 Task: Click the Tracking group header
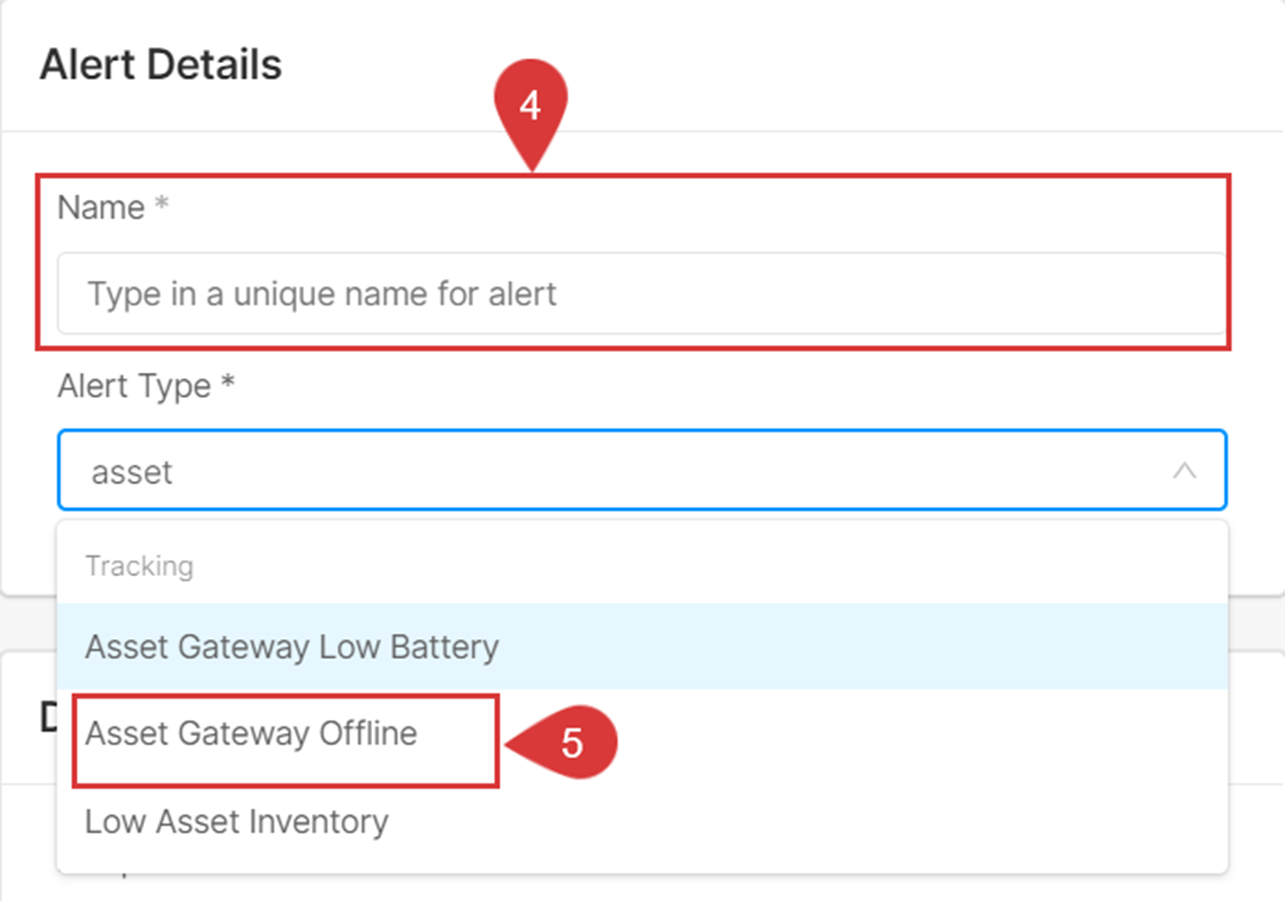139,566
